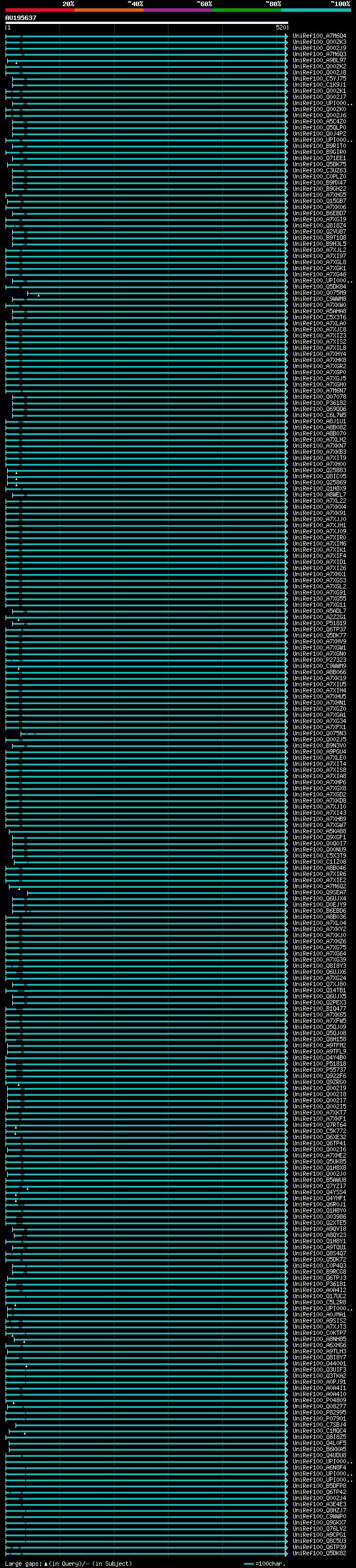Select hit UniRef100_Q9ZRG0
This screenshot has width=356, height=1568.
(x=319, y=1082)
